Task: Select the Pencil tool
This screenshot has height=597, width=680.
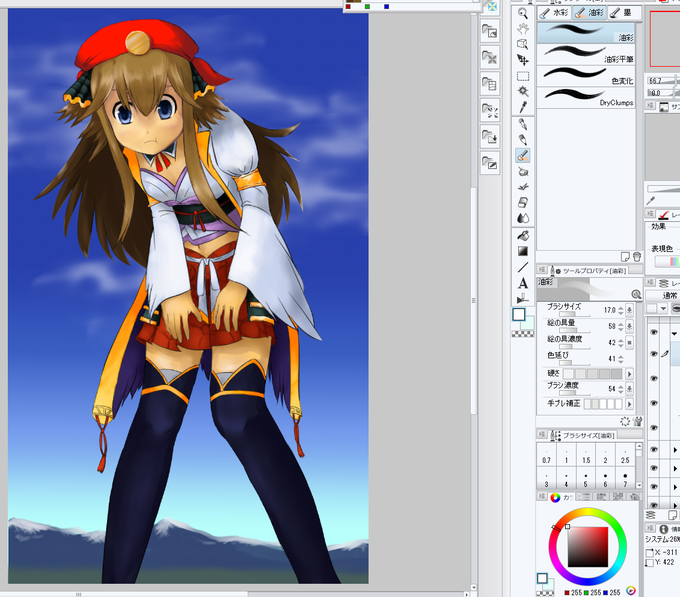Action: click(523, 140)
